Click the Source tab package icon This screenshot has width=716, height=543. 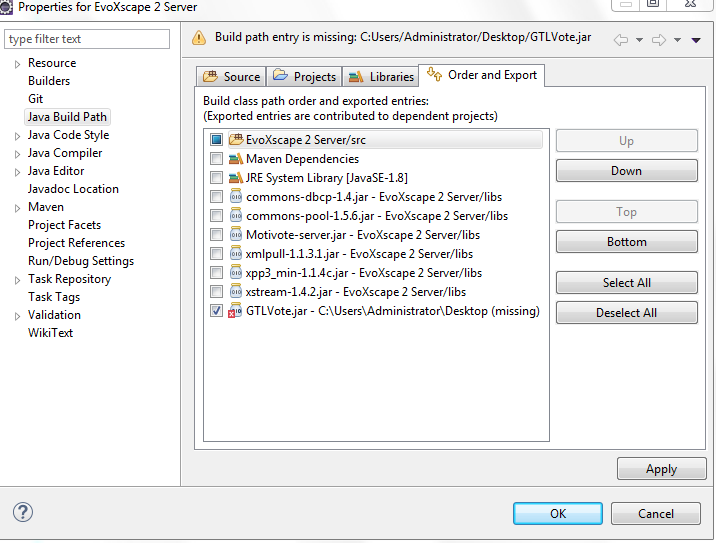click(x=210, y=76)
